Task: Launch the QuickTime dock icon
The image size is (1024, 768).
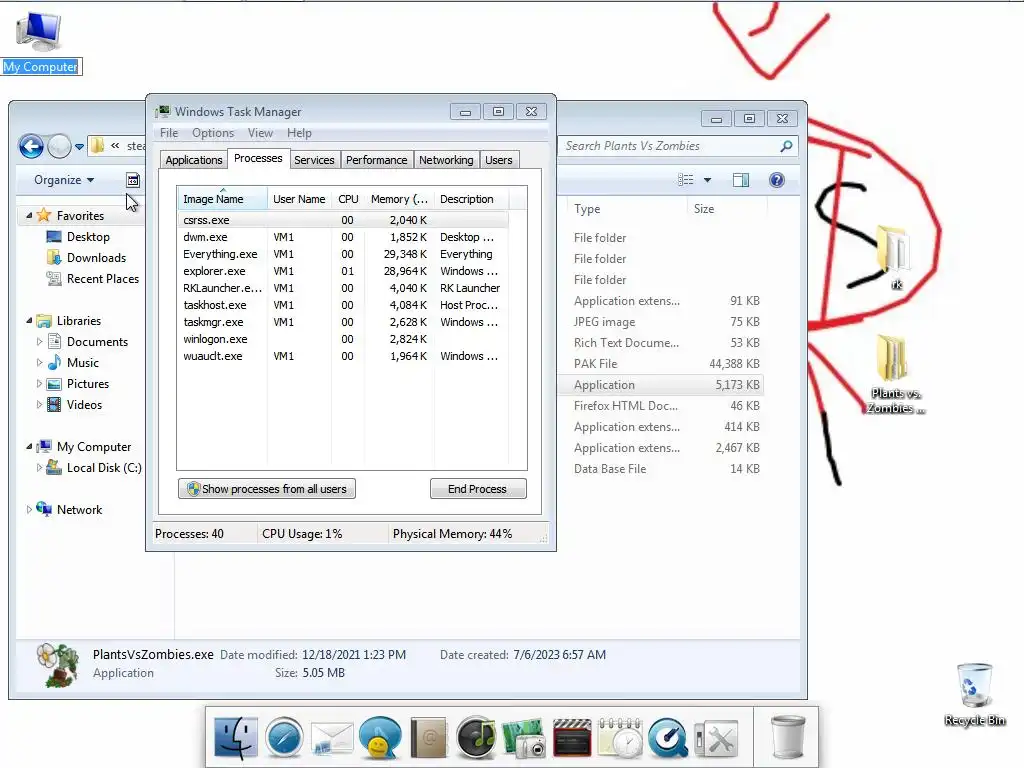Action: click(667, 739)
